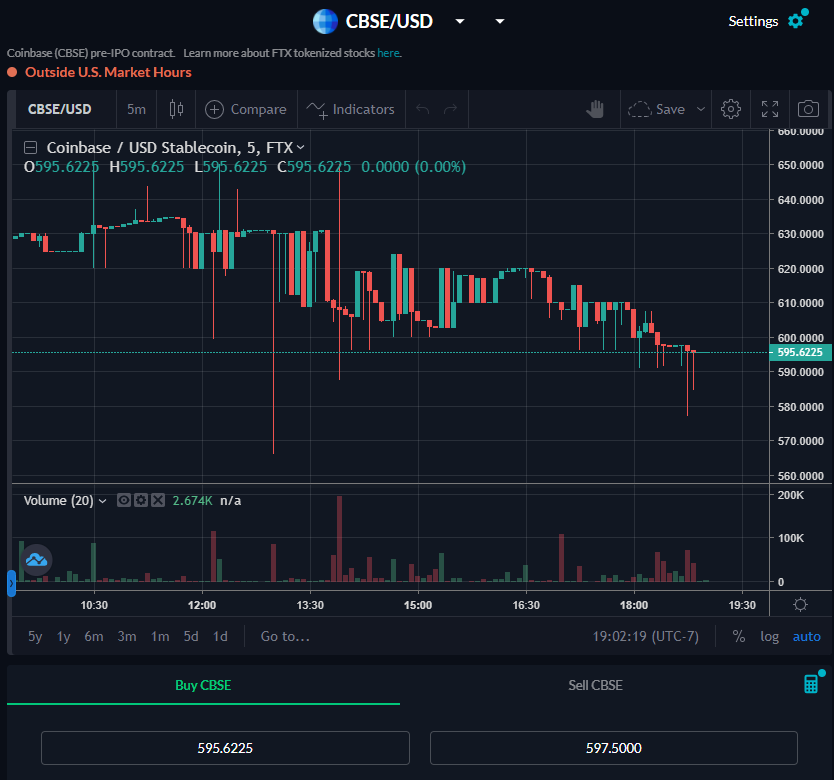Open the 'here' tokenized stocks link
Viewport: 834px width, 780px height.
pyautogui.click(x=388, y=53)
